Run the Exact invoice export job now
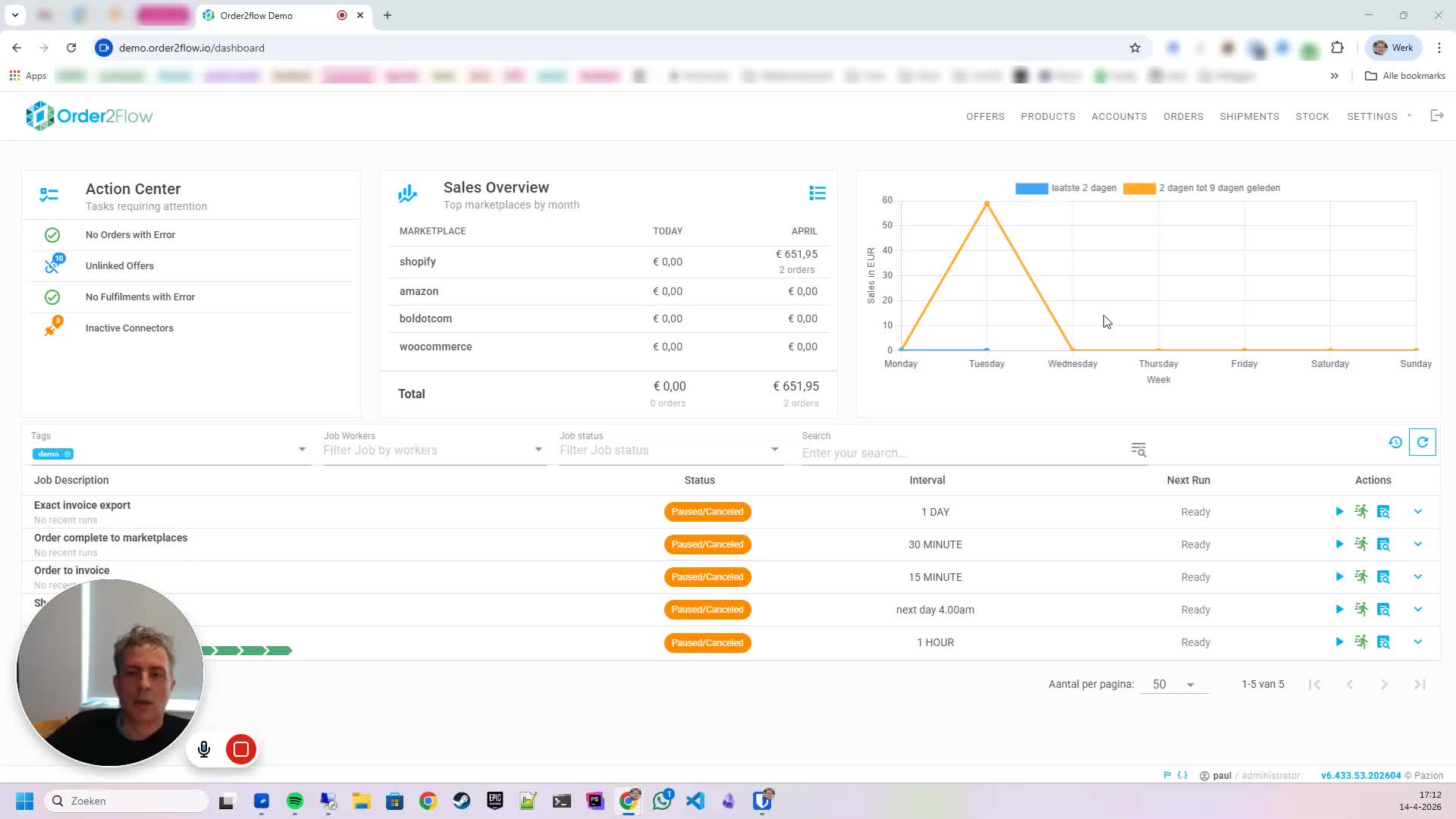 pos(1339,512)
